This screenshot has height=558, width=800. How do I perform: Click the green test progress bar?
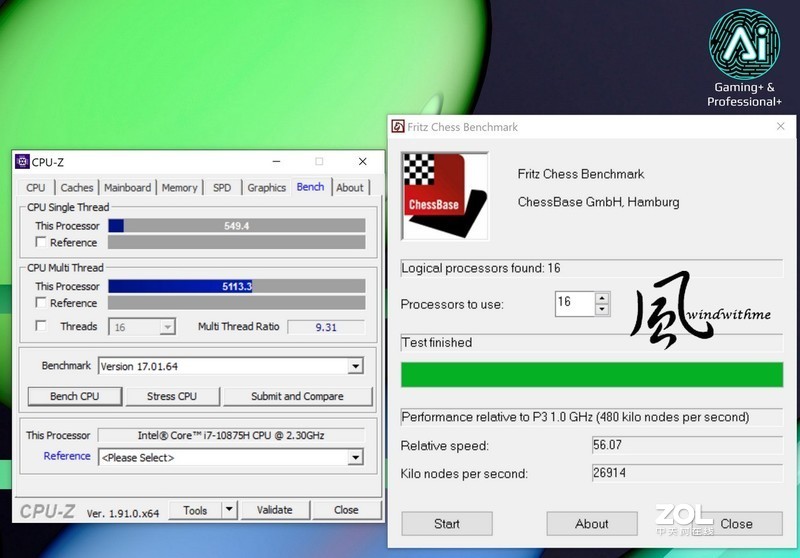click(x=592, y=375)
